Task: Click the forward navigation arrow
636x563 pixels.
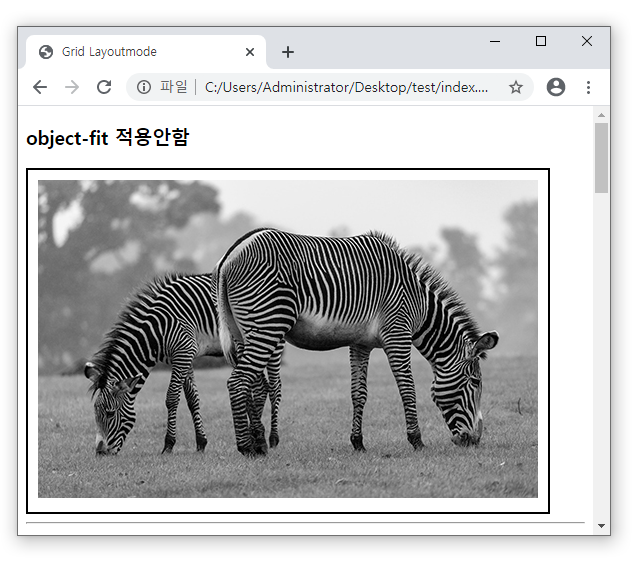Action: click(x=72, y=87)
